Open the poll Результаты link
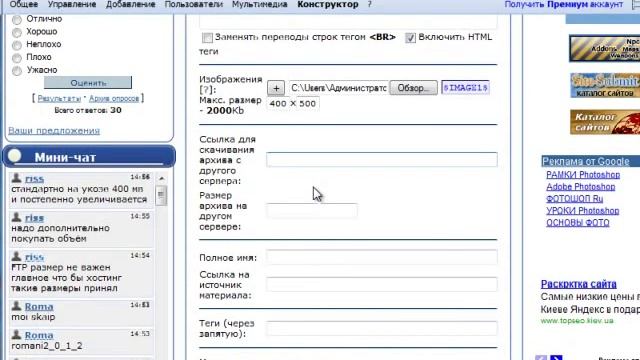The height and width of the screenshot is (360, 640). click(59, 98)
